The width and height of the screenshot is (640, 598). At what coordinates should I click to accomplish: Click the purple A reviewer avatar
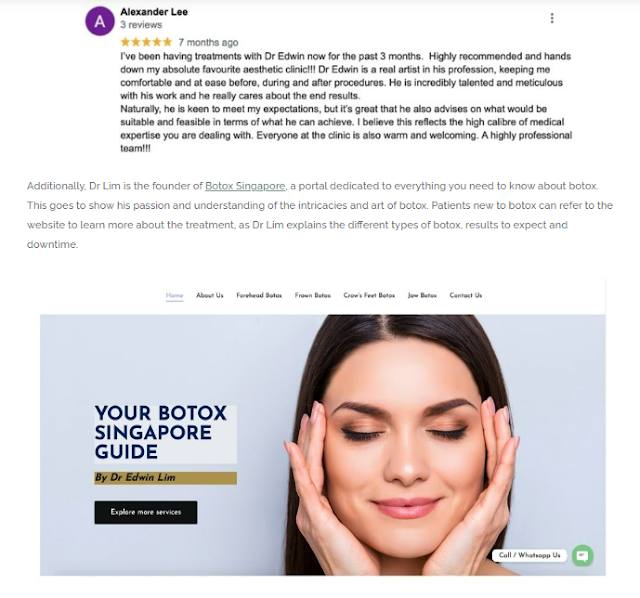point(100,21)
